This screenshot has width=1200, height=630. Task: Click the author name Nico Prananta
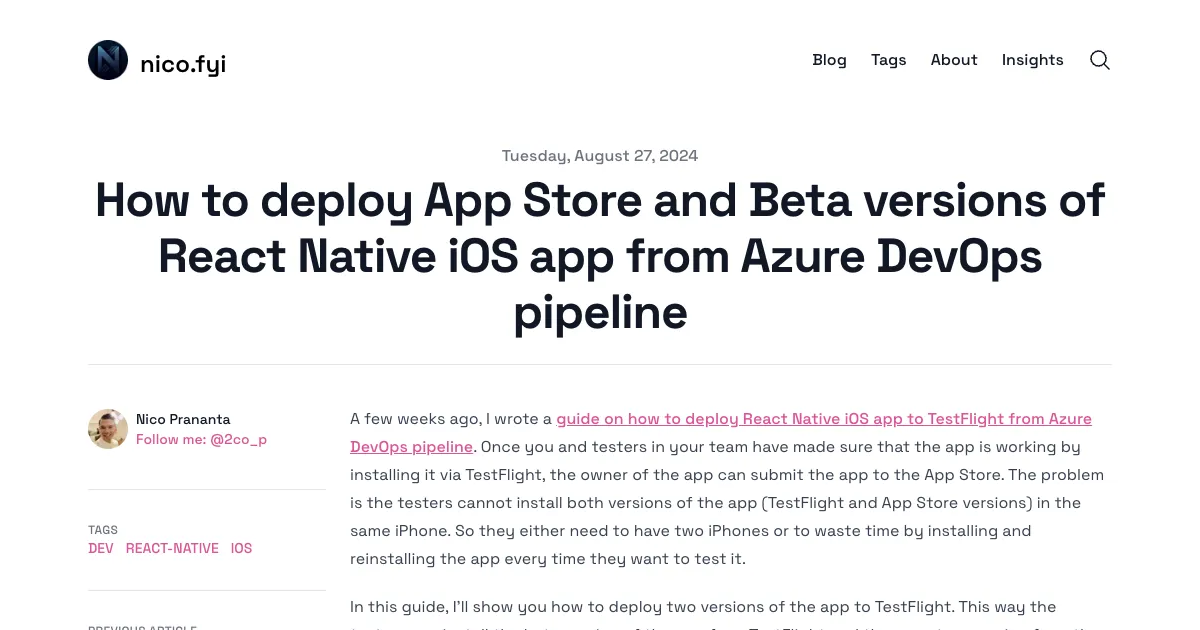183,419
